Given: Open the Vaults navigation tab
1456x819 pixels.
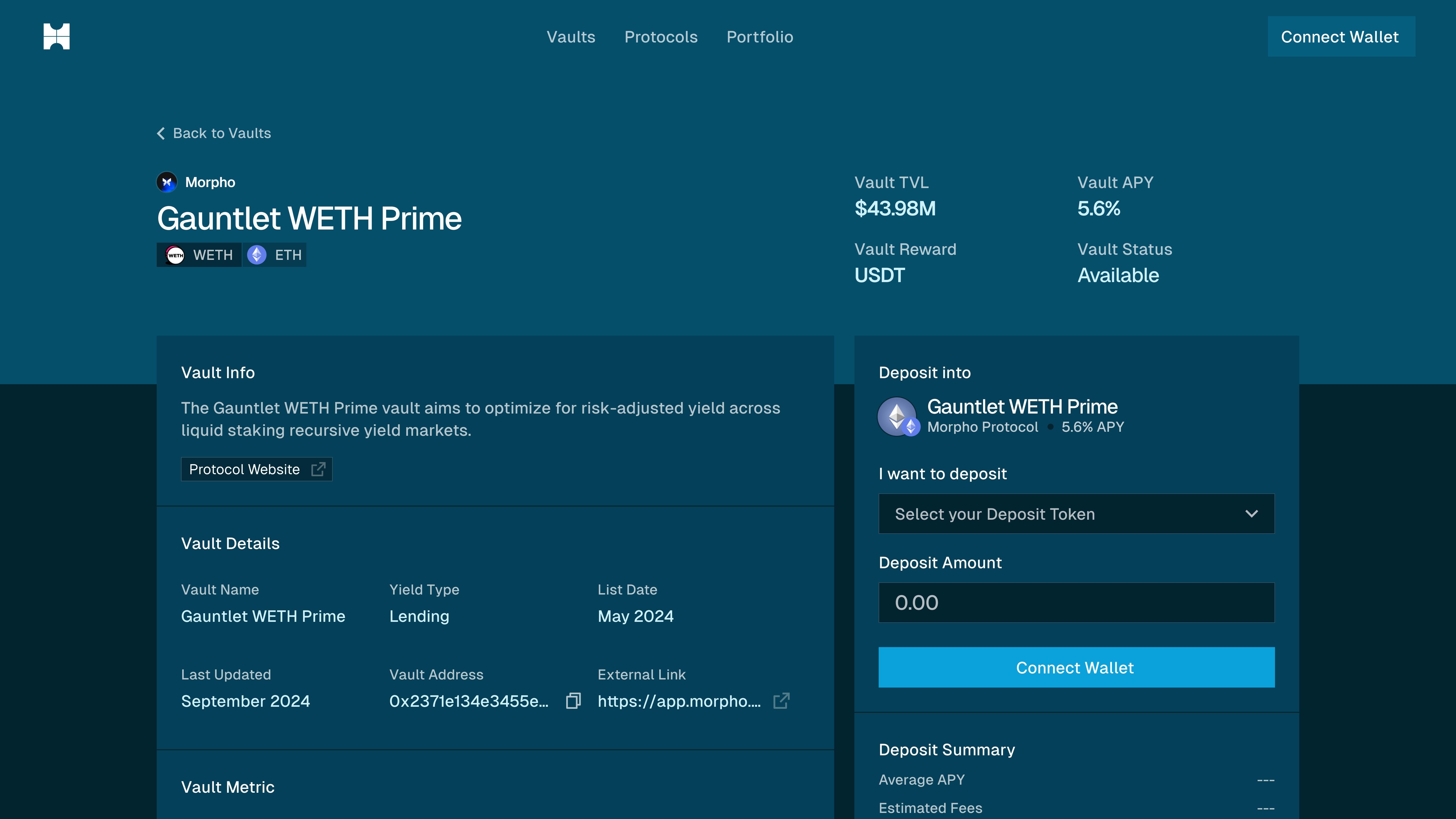Looking at the screenshot, I should point(571,37).
